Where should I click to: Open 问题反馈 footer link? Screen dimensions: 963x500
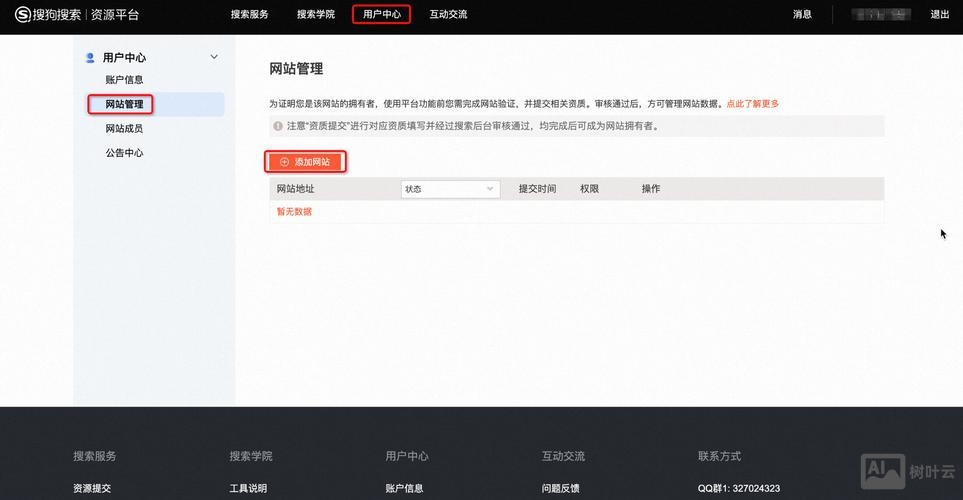tap(561, 488)
